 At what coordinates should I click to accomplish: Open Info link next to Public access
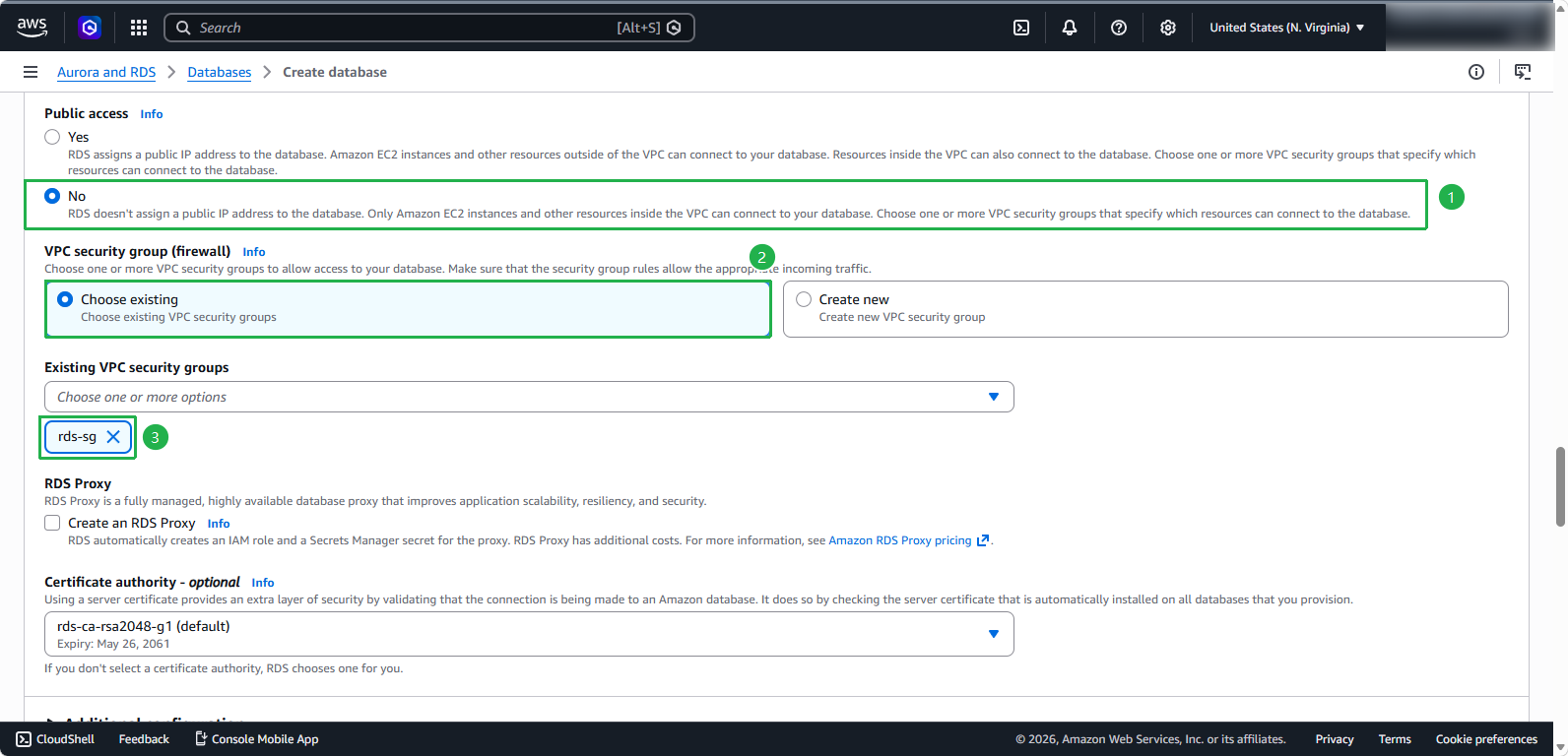(152, 114)
